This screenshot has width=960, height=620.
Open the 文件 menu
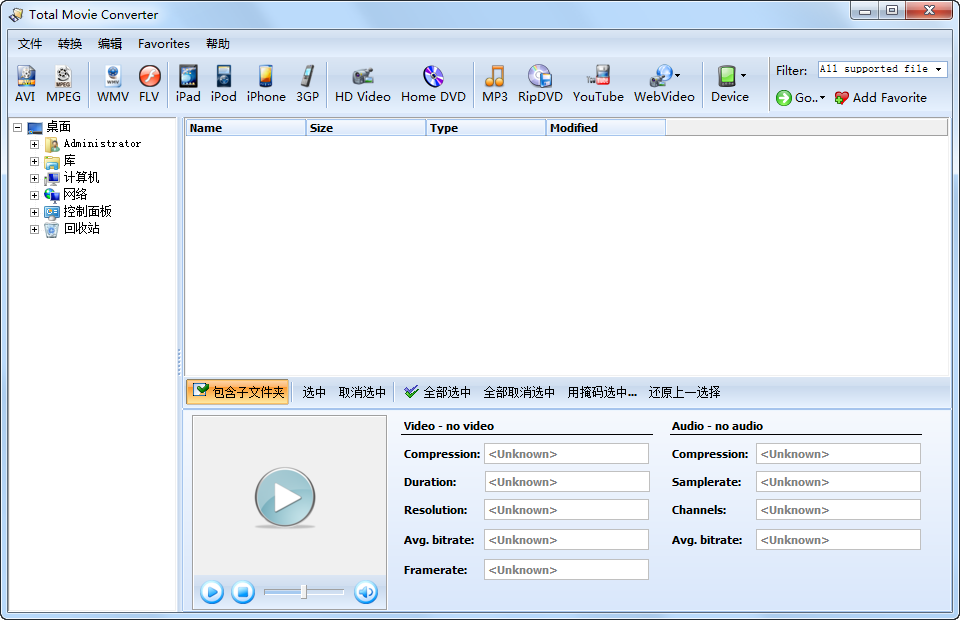pos(30,44)
